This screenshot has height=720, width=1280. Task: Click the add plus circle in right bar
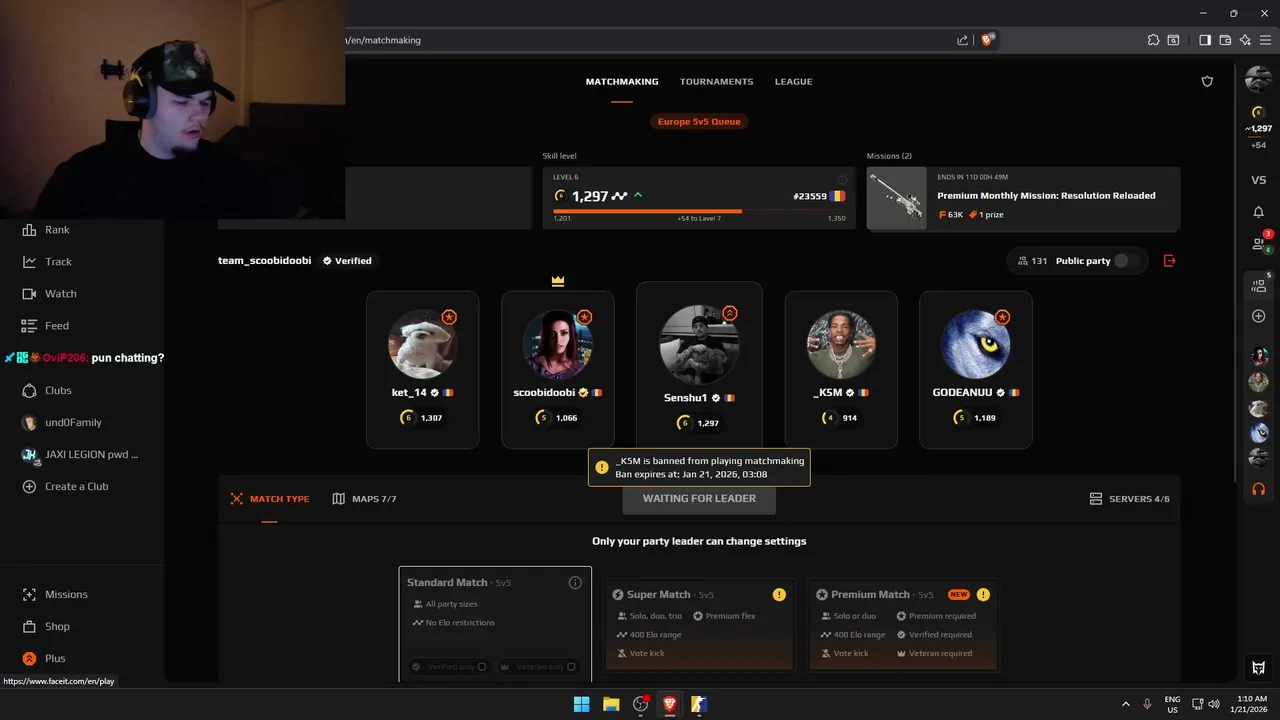(x=1258, y=316)
